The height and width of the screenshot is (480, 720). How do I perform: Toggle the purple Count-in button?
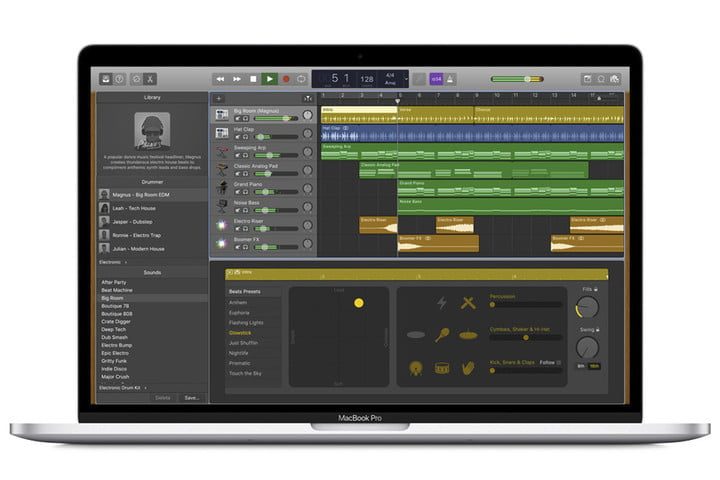(x=436, y=79)
